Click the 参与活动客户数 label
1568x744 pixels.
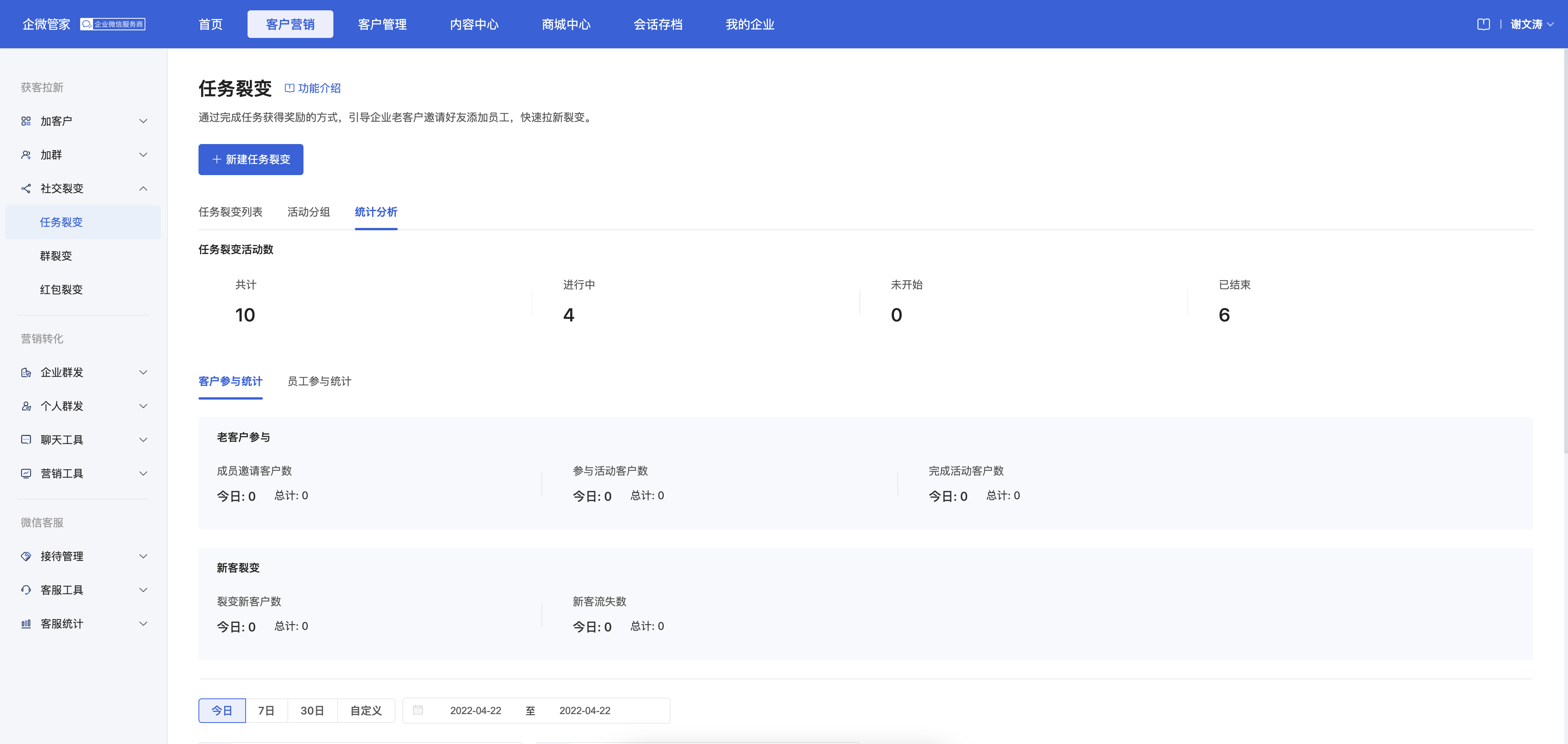pyautogui.click(x=610, y=471)
